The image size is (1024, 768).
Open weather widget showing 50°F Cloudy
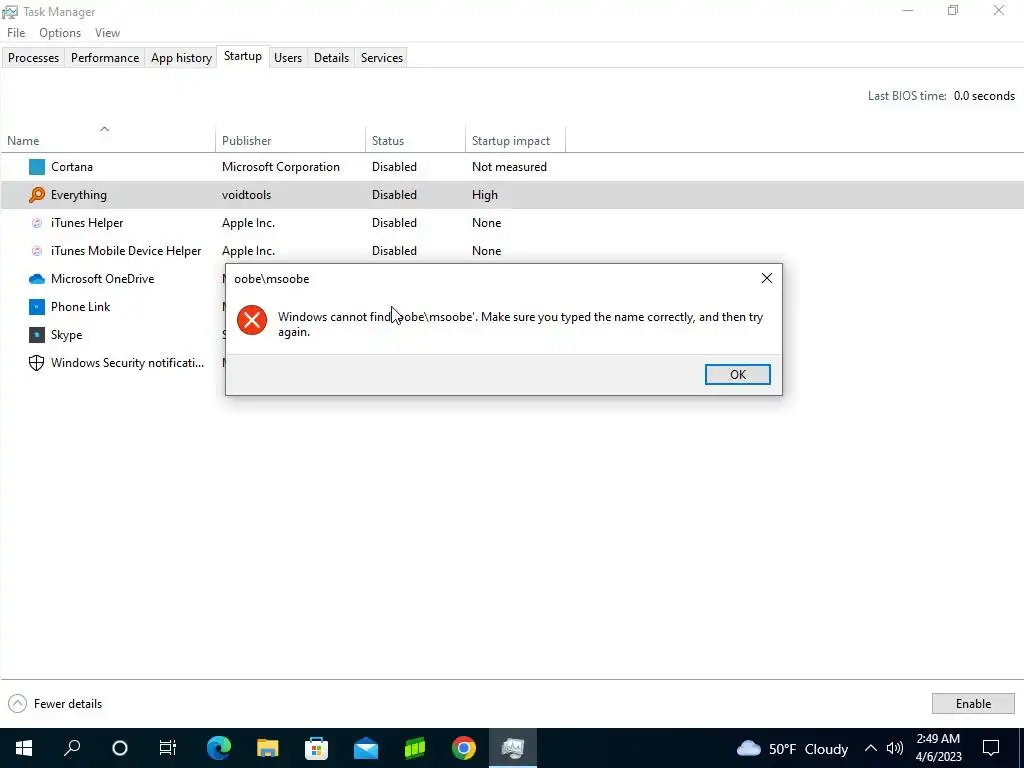click(x=792, y=748)
